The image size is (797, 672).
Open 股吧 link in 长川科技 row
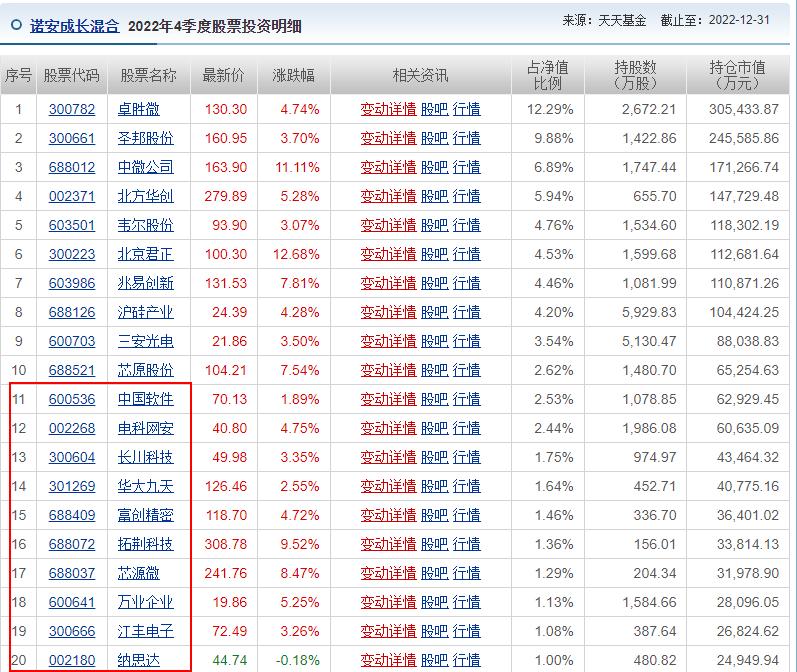click(x=435, y=457)
